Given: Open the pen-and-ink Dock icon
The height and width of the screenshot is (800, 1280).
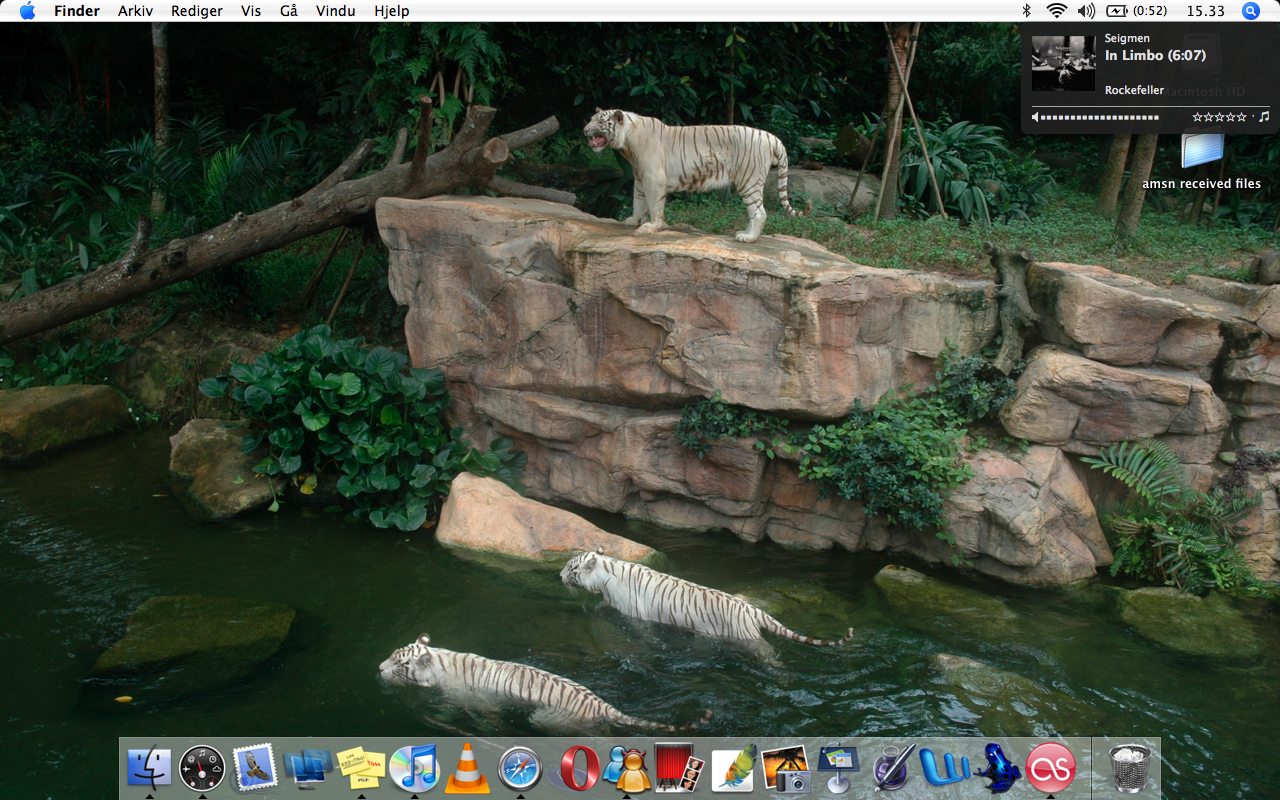Looking at the screenshot, I should tap(892, 768).
